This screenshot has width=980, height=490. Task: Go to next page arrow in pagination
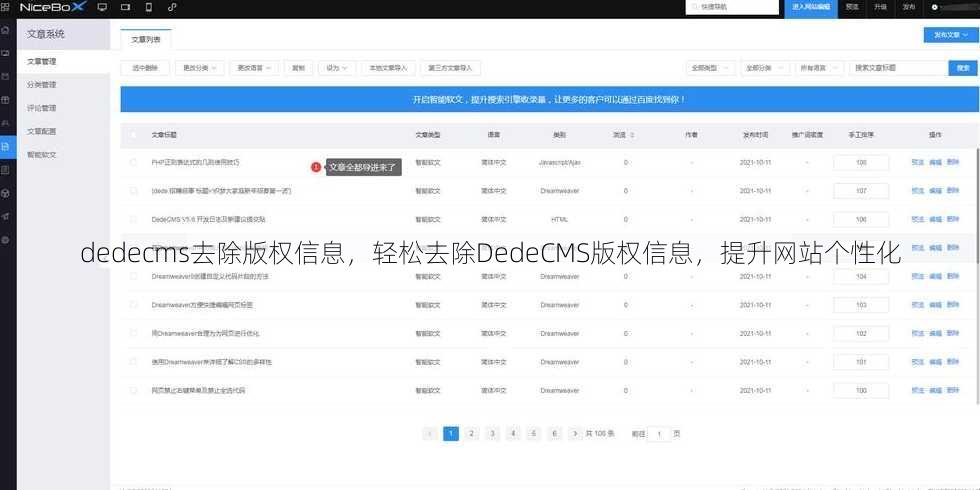574,434
